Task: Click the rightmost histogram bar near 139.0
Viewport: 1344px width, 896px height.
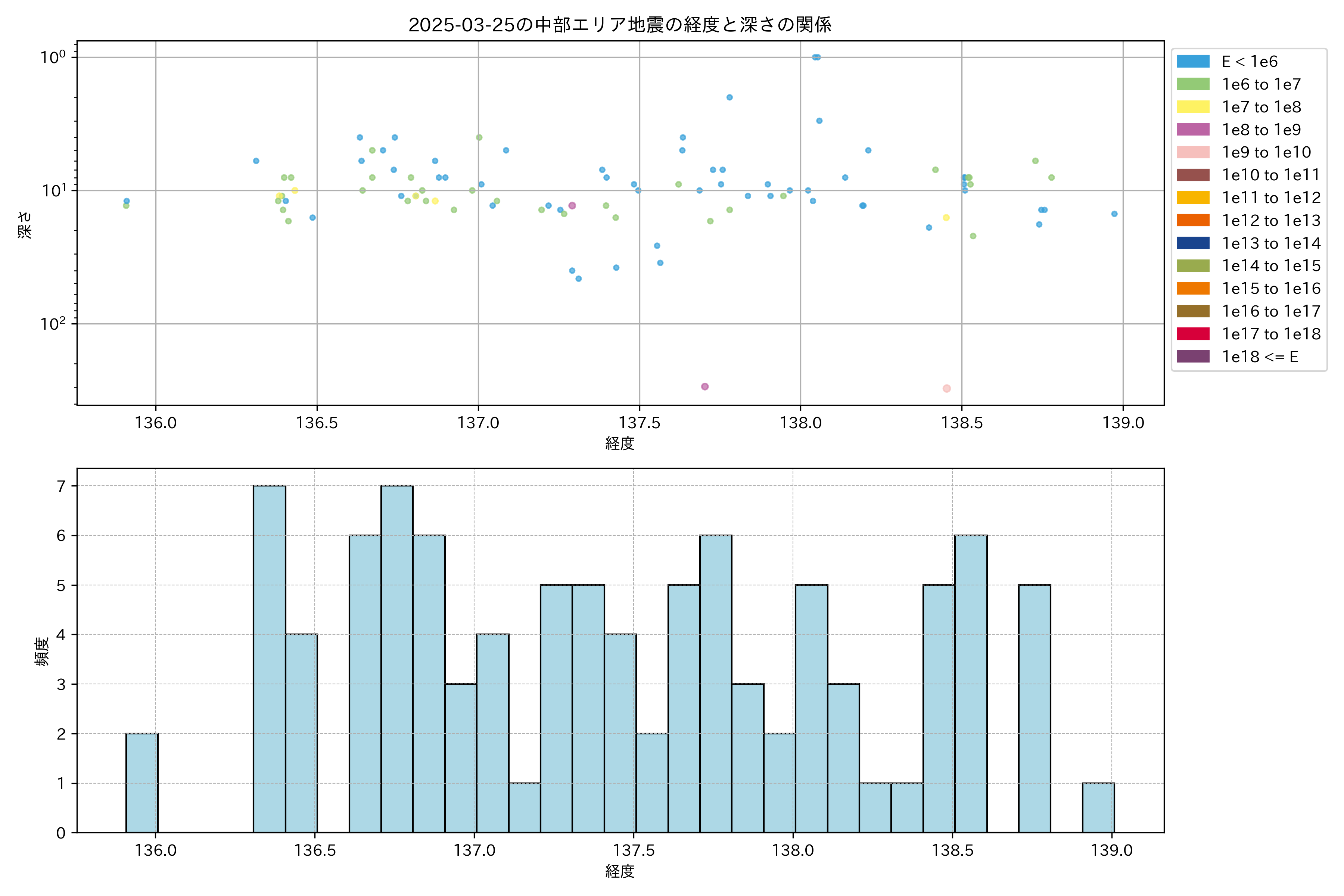Action: point(1098,808)
